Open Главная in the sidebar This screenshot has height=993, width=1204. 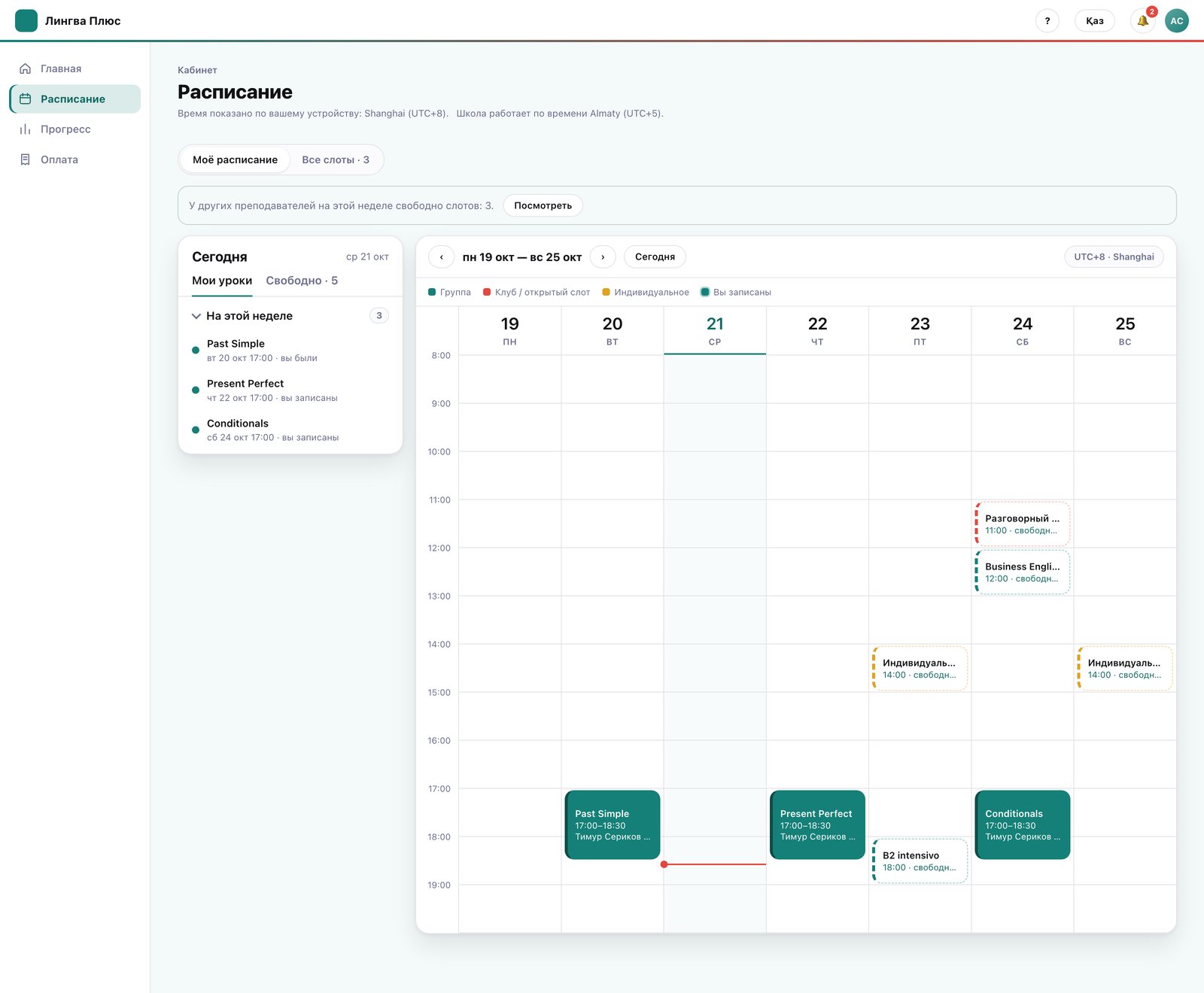coord(75,68)
